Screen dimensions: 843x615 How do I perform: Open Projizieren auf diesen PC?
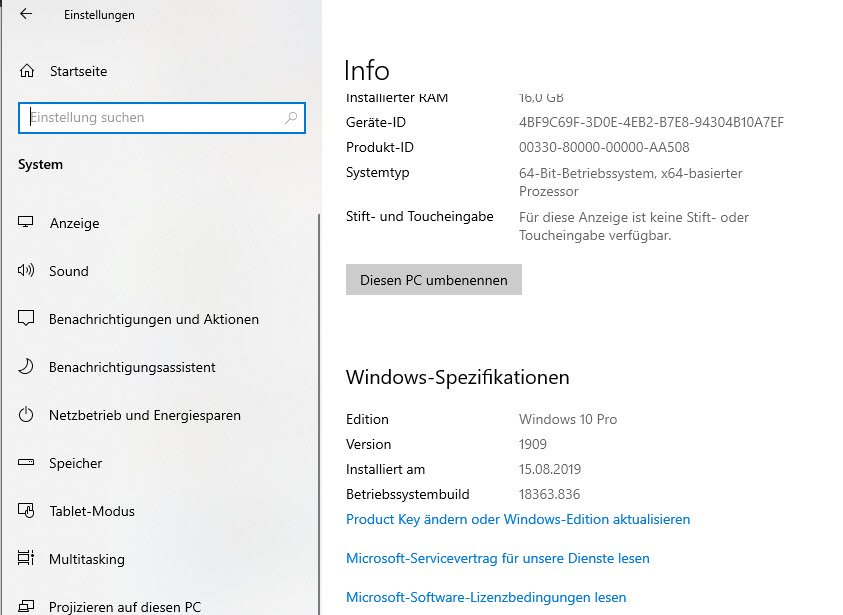coord(124,606)
